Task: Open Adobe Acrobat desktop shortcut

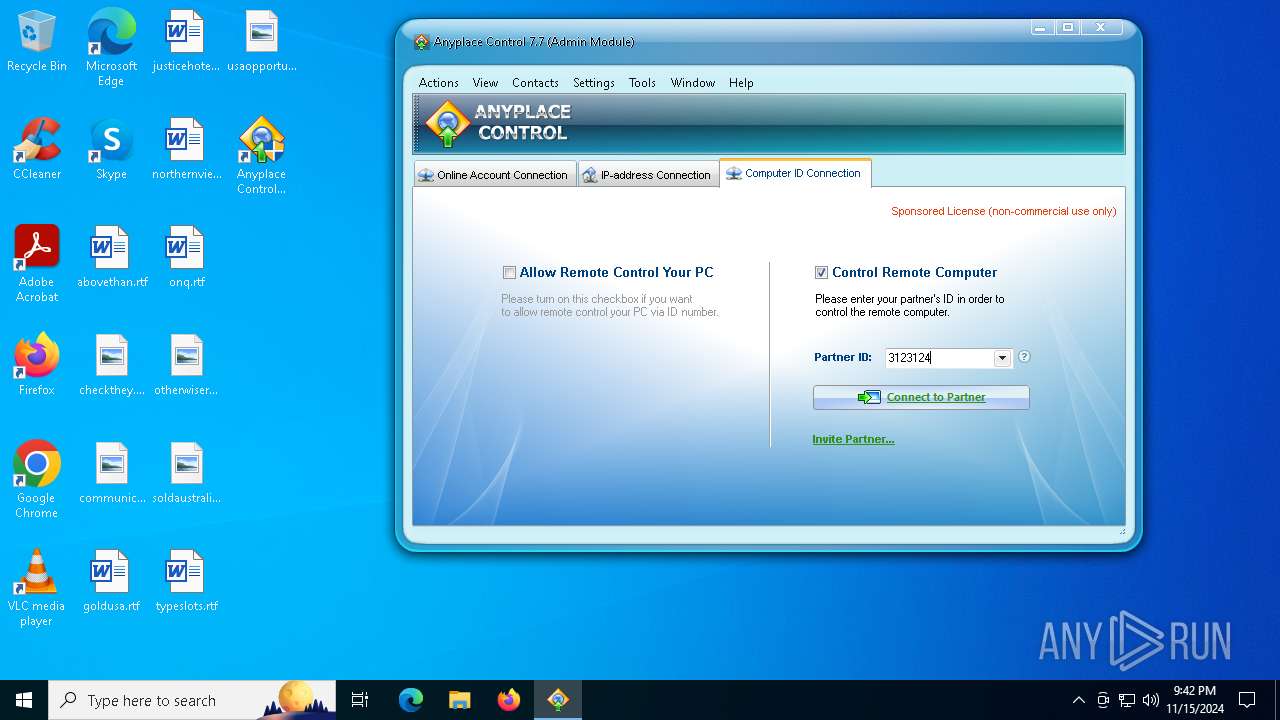Action: pos(37,264)
